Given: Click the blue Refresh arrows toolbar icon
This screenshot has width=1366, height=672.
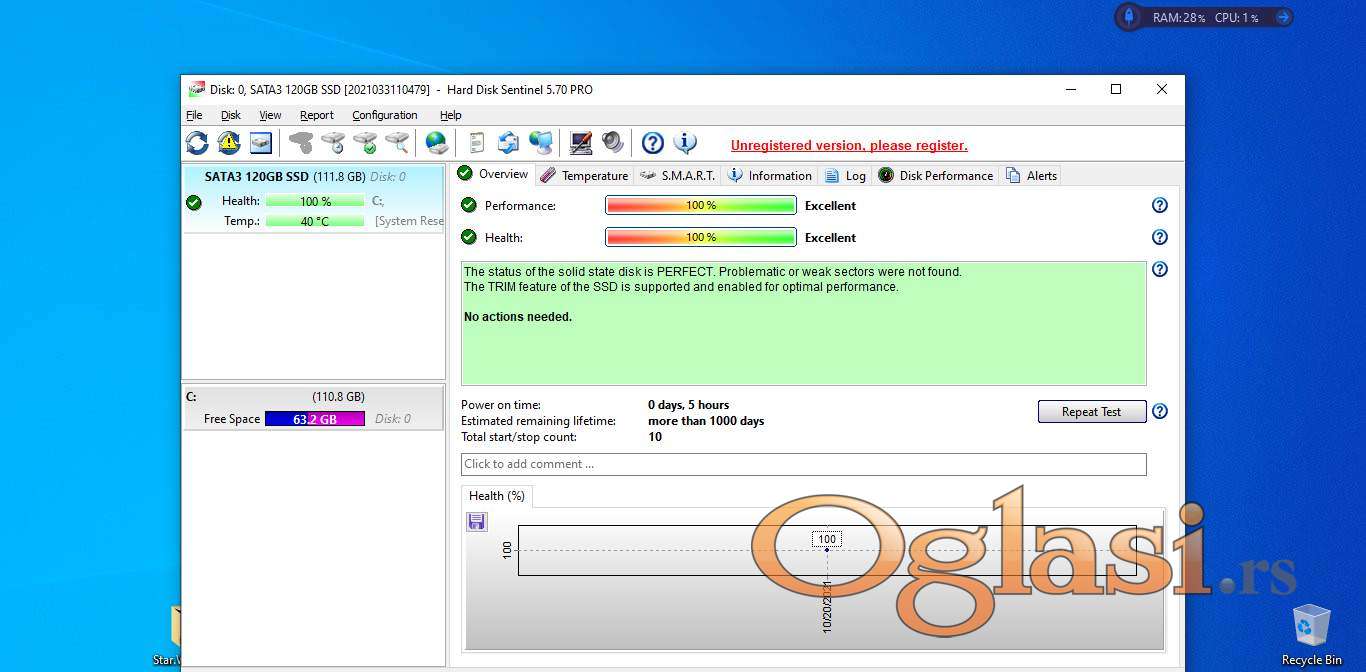Looking at the screenshot, I should coord(197,143).
